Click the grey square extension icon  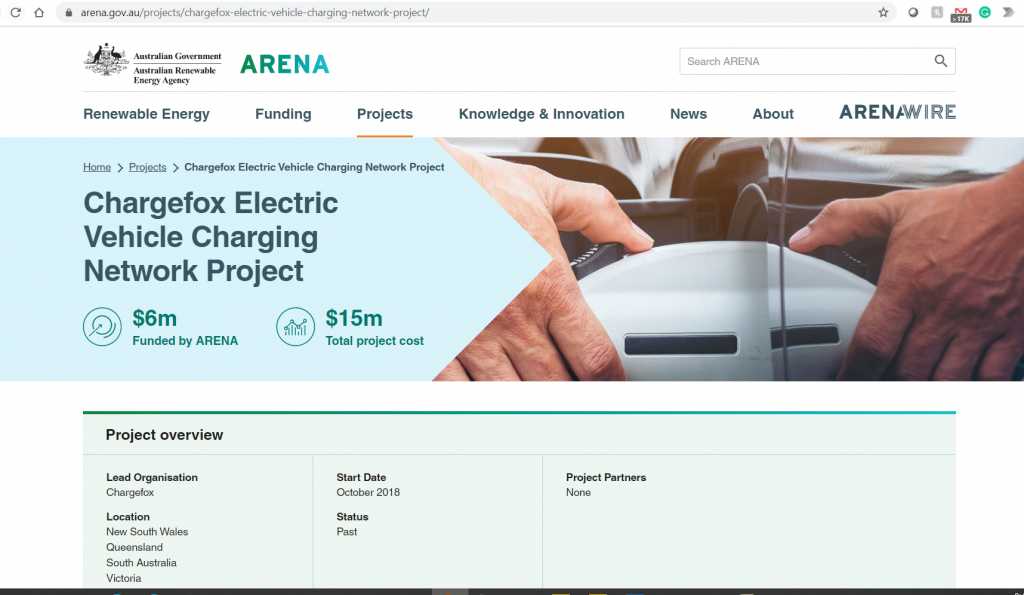[936, 12]
